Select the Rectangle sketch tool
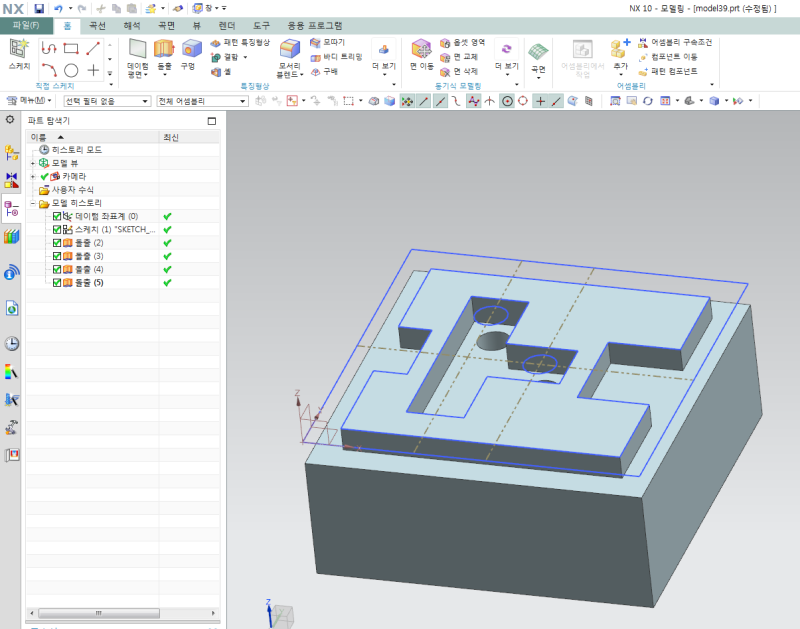Screen dimensions: 800x629 click(71, 47)
